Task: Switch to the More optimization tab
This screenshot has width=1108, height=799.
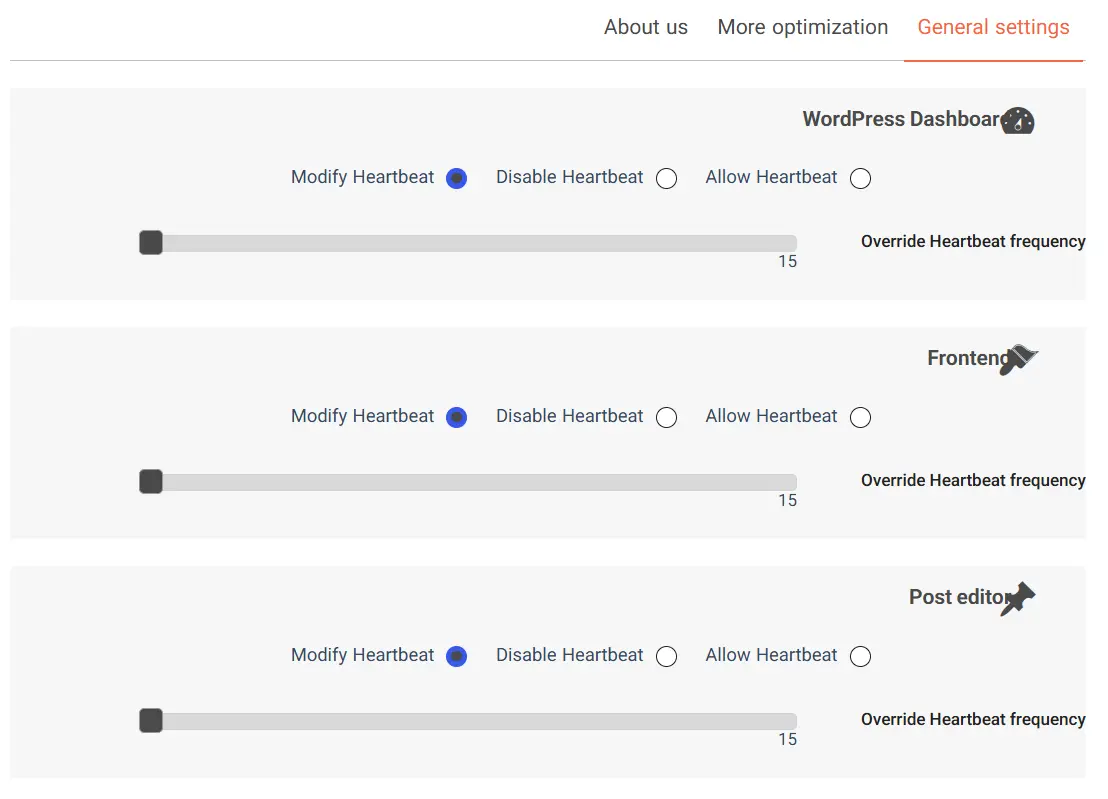Action: click(803, 27)
